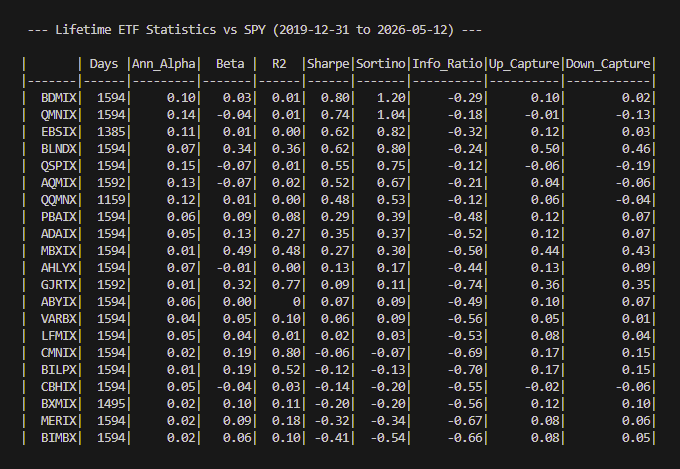Select QSPIX Ann_Alpha value 0.15

pos(181,166)
